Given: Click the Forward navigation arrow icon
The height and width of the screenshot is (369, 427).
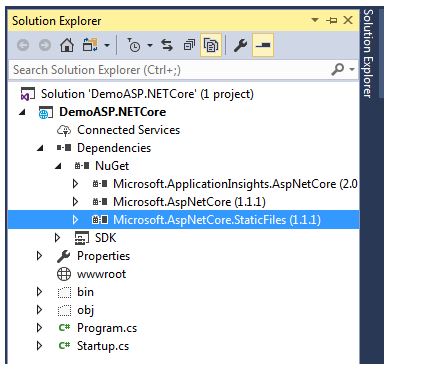Looking at the screenshot, I should pos(45,45).
